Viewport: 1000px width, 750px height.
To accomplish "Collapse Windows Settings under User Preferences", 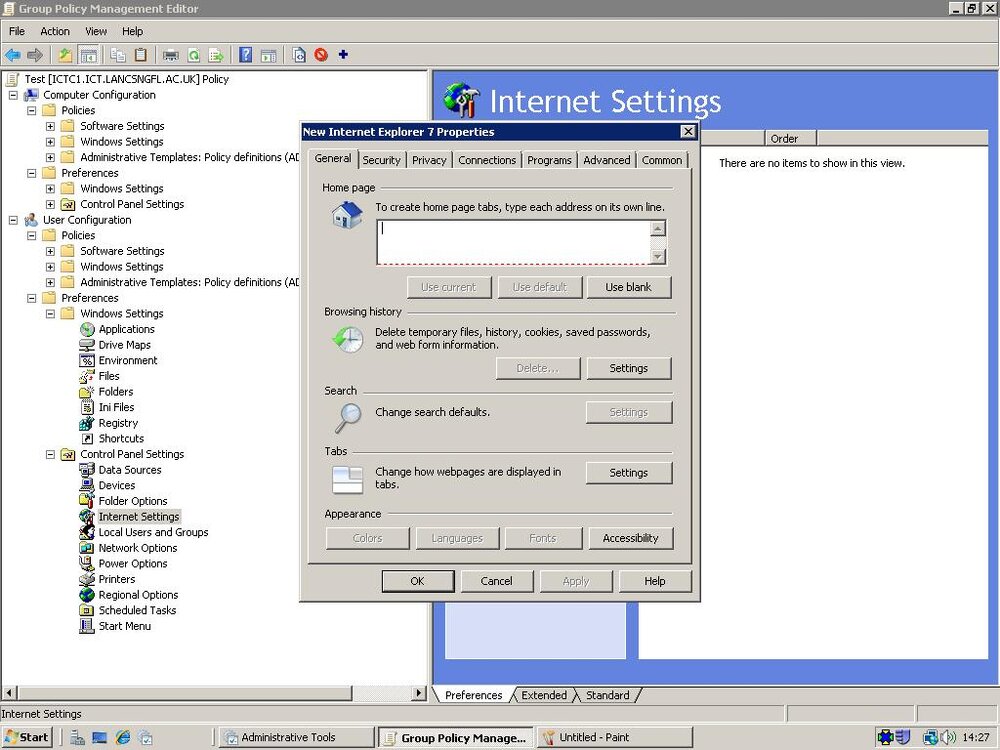I will point(50,314).
